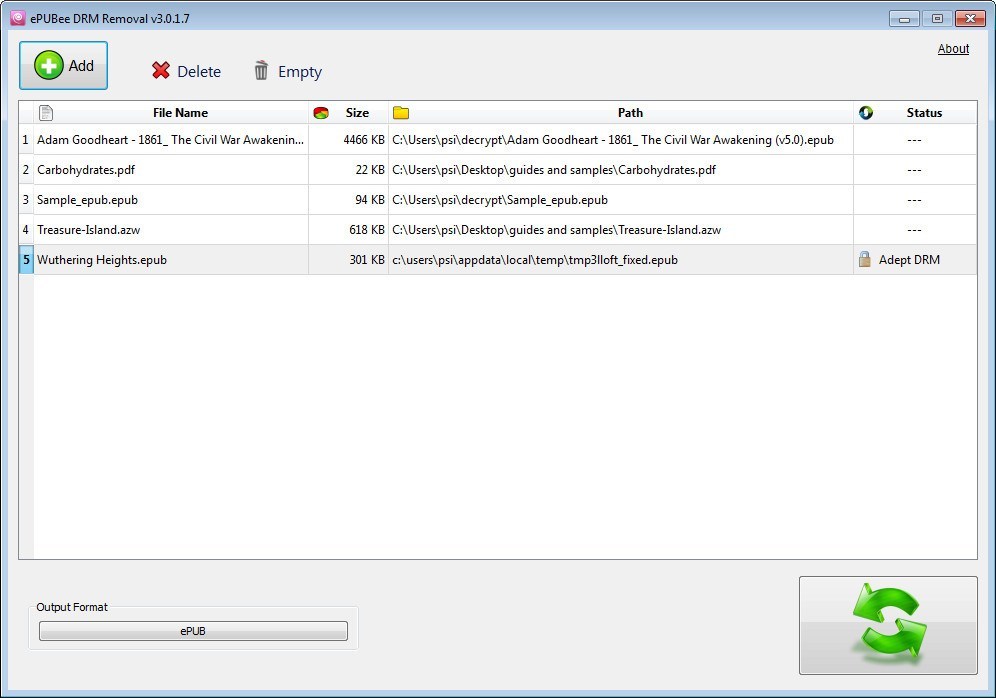The image size is (996, 698).
Task: Click row number 4 for Treasure-Island.azw
Action: 26,229
